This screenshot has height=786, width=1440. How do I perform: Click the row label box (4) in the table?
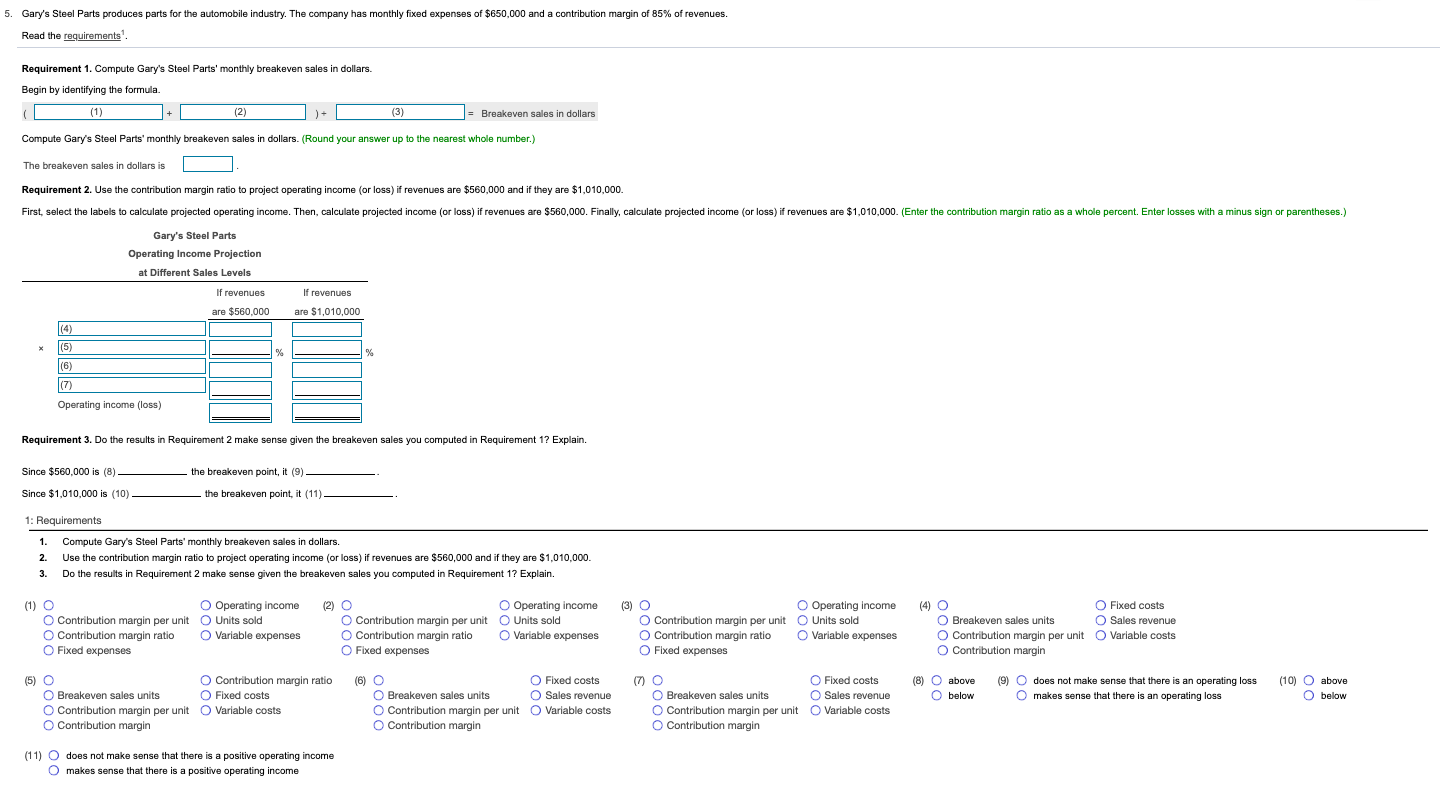pos(130,327)
